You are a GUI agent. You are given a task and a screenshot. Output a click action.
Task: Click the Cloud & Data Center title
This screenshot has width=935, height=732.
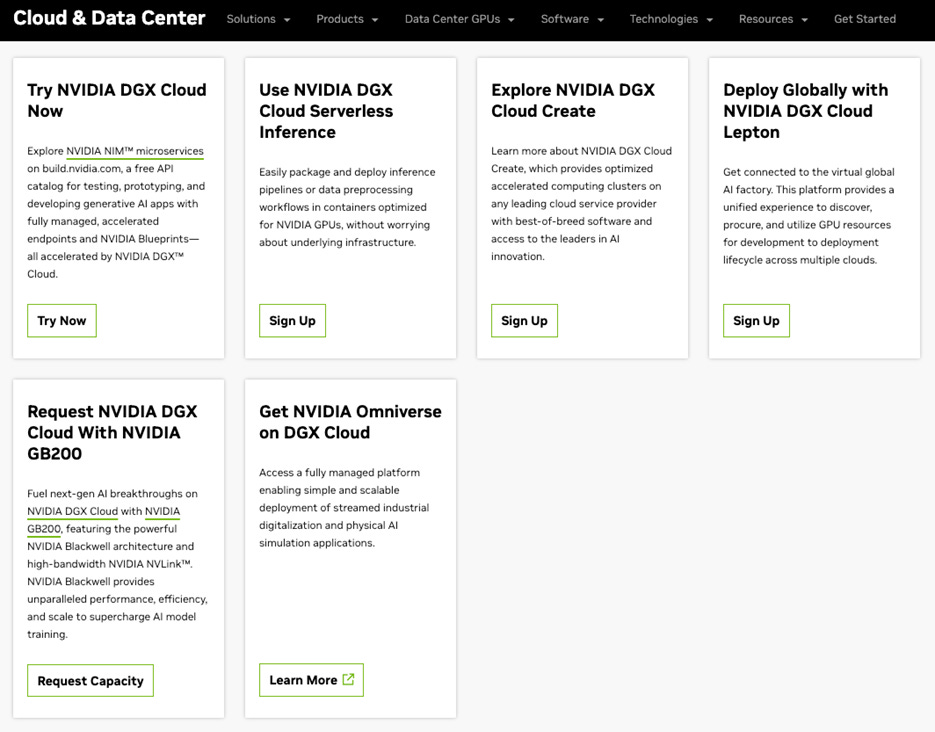click(x=109, y=18)
